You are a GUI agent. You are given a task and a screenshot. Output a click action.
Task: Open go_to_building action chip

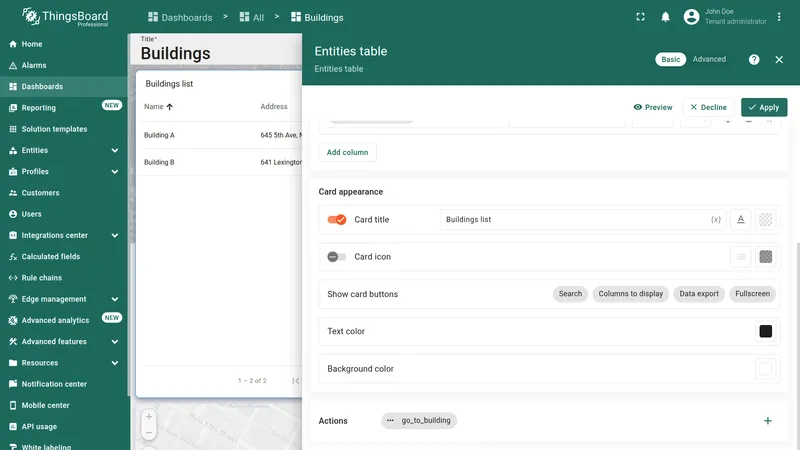419,420
